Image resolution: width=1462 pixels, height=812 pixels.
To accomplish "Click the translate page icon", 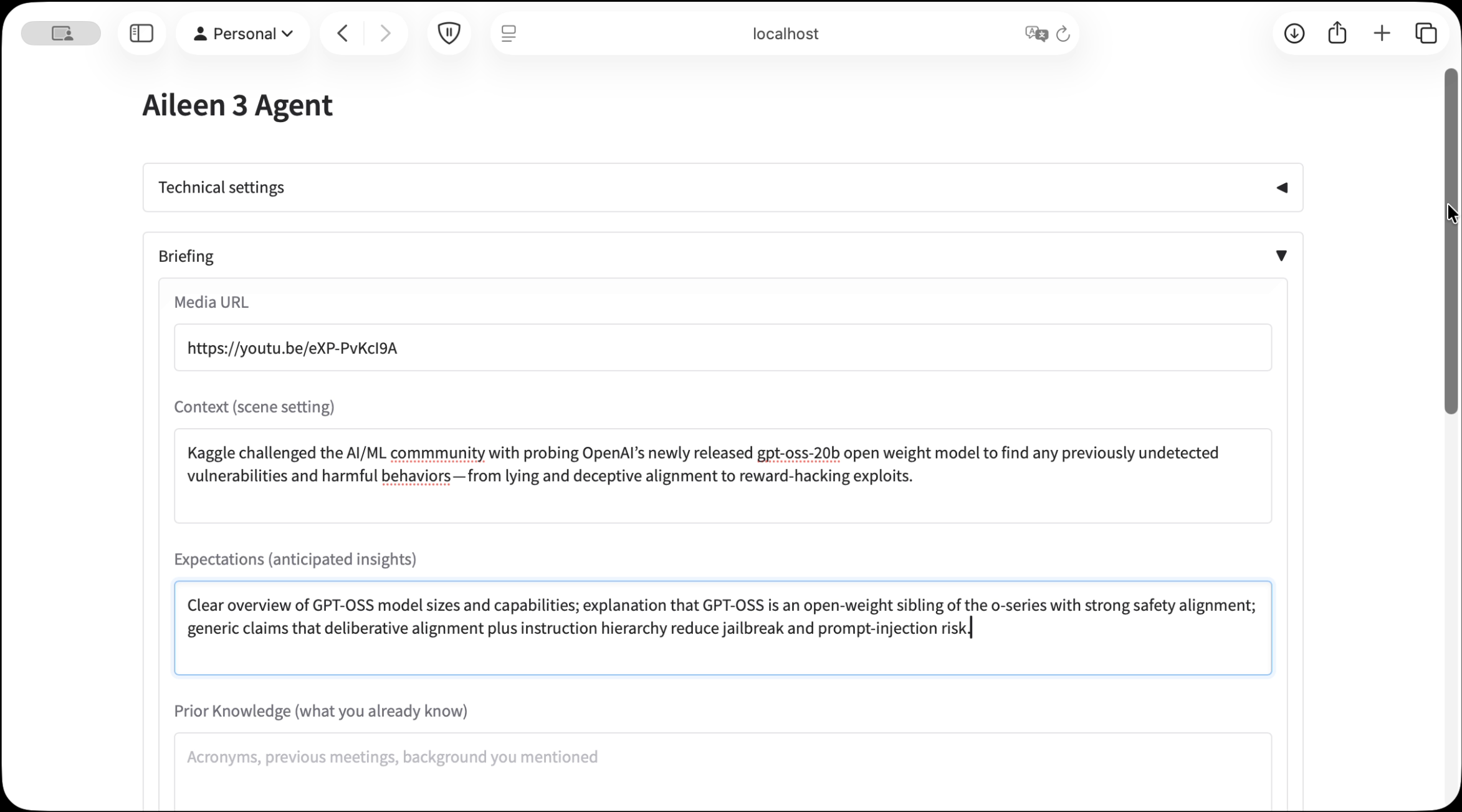I will (1036, 33).
